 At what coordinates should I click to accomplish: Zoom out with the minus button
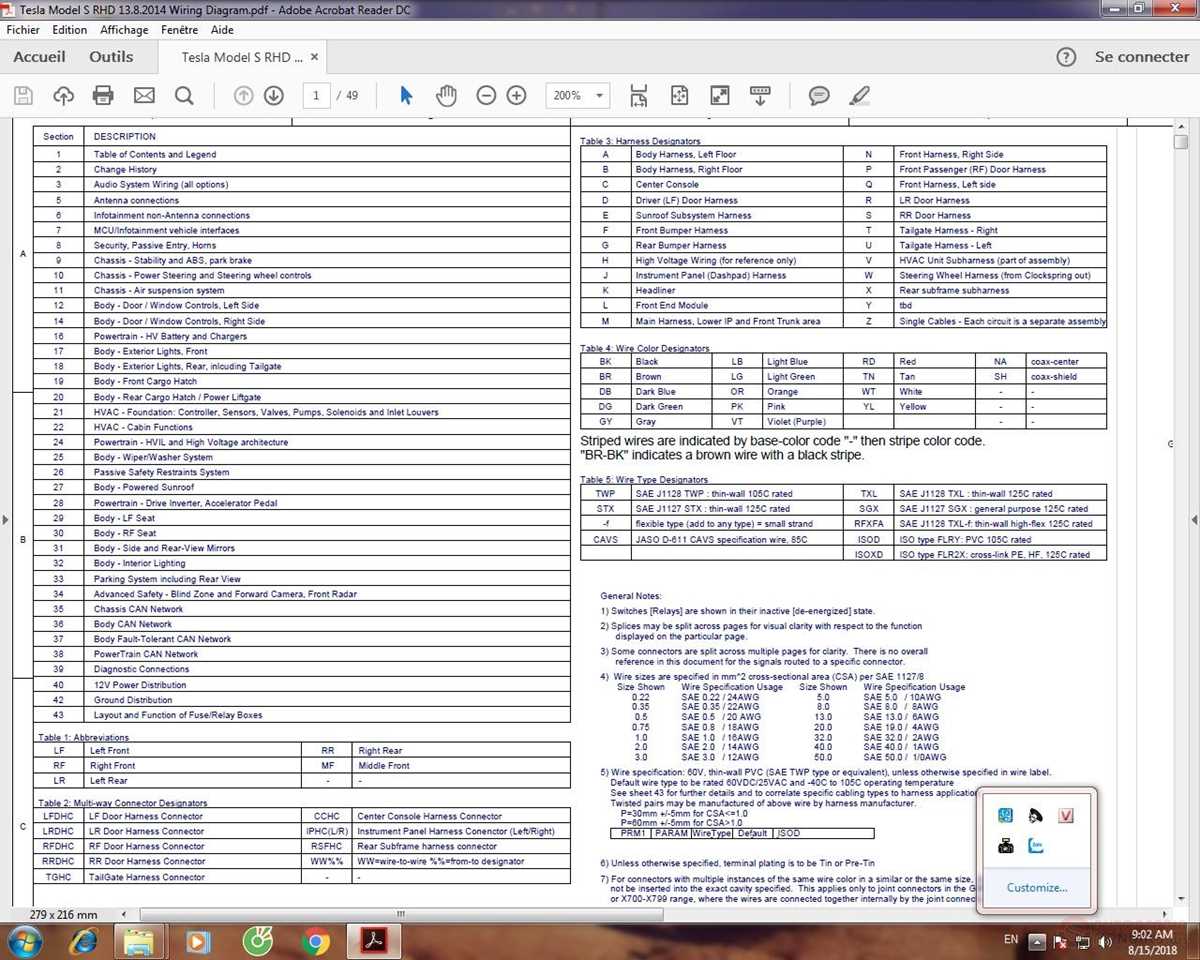click(486, 96)
